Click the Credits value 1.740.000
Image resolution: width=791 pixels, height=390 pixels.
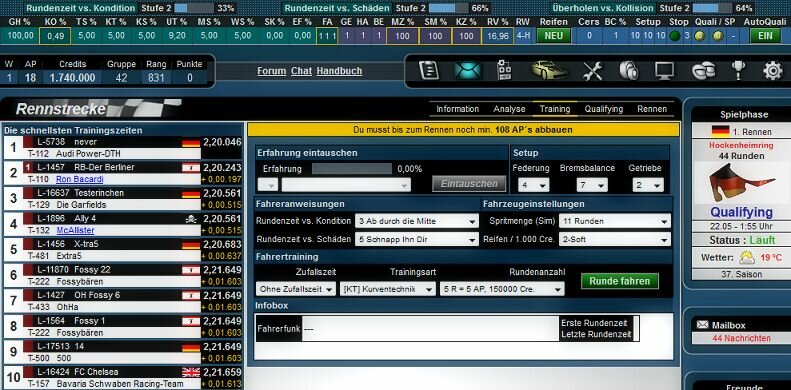tap(72, 78)
